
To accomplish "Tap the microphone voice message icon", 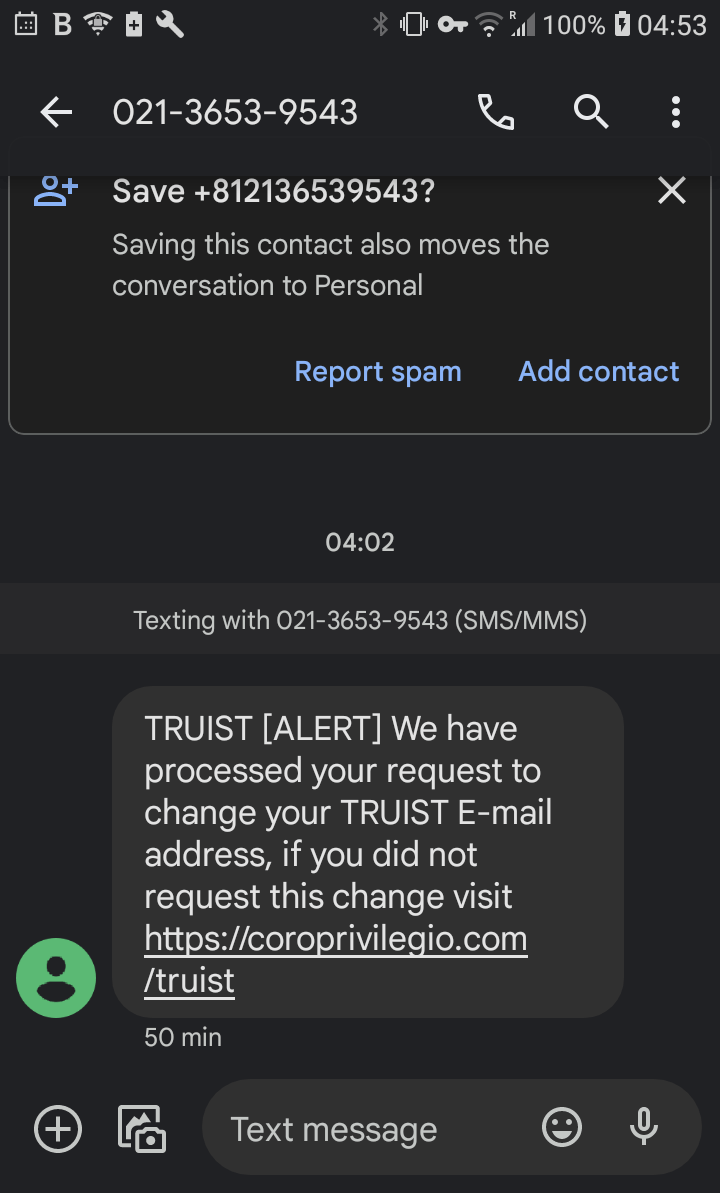I will point(644,1128).
